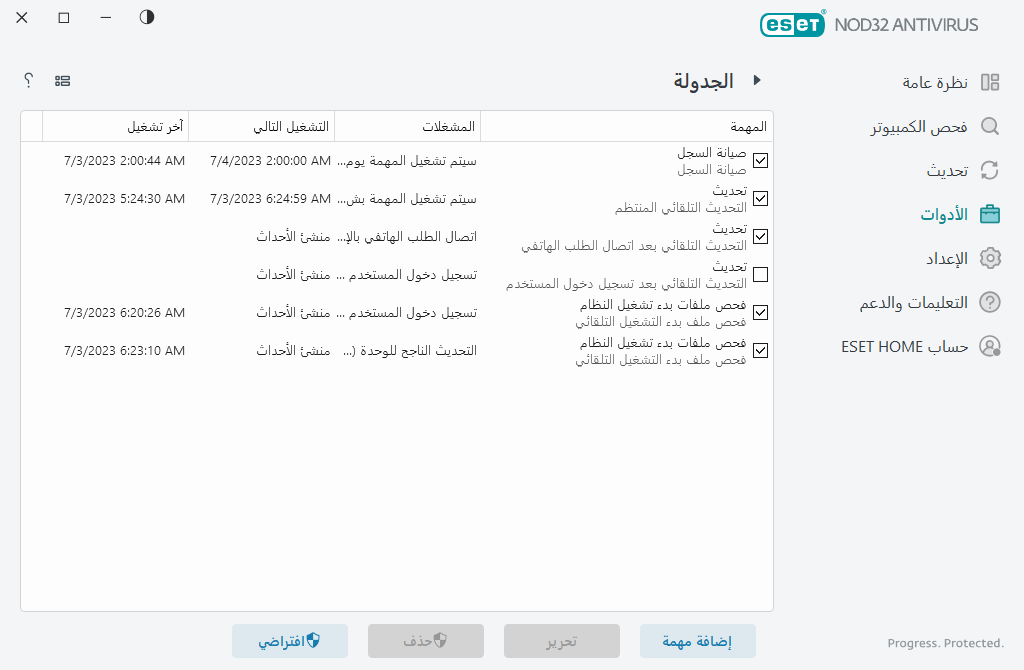1024x670 pixels.
Task: Click the disabled حذف button
Action: (425, 641)
